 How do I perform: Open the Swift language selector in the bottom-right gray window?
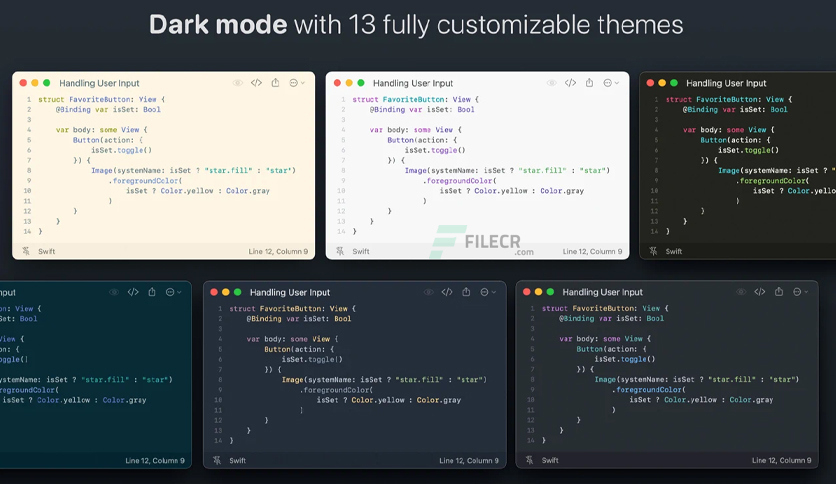pyautogui.click(x=550, y=460)
